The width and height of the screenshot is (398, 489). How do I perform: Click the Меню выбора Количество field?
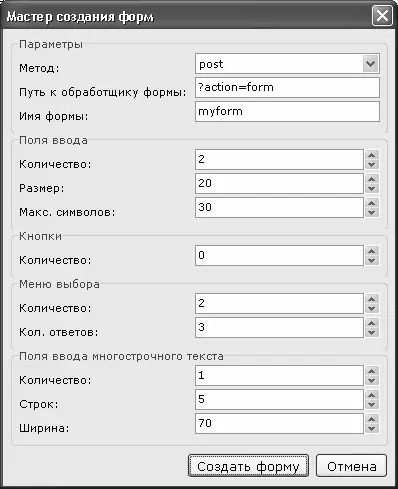coord(279,304)
